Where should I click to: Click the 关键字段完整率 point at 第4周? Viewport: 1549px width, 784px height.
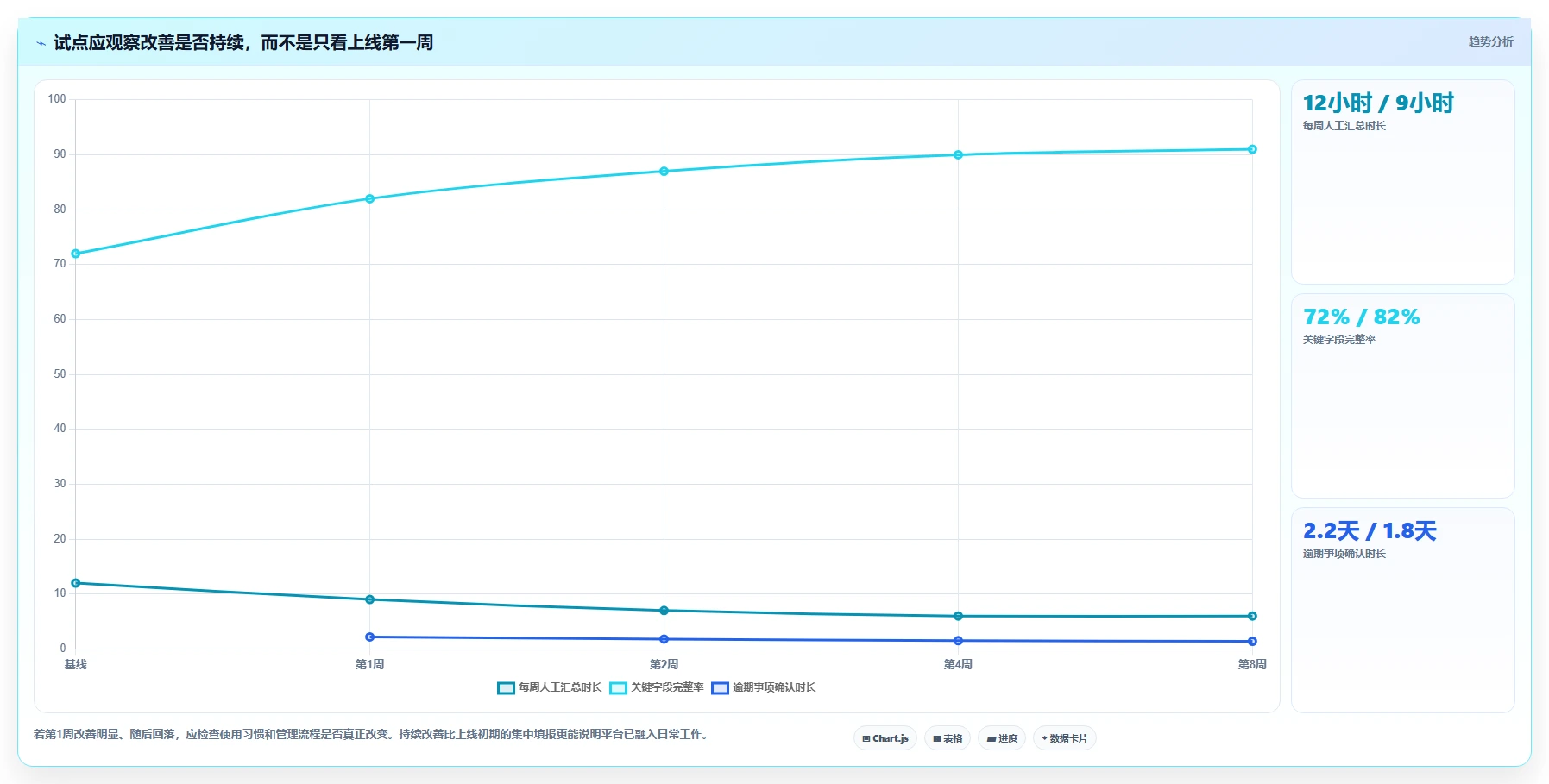click(x=958, y=154)
